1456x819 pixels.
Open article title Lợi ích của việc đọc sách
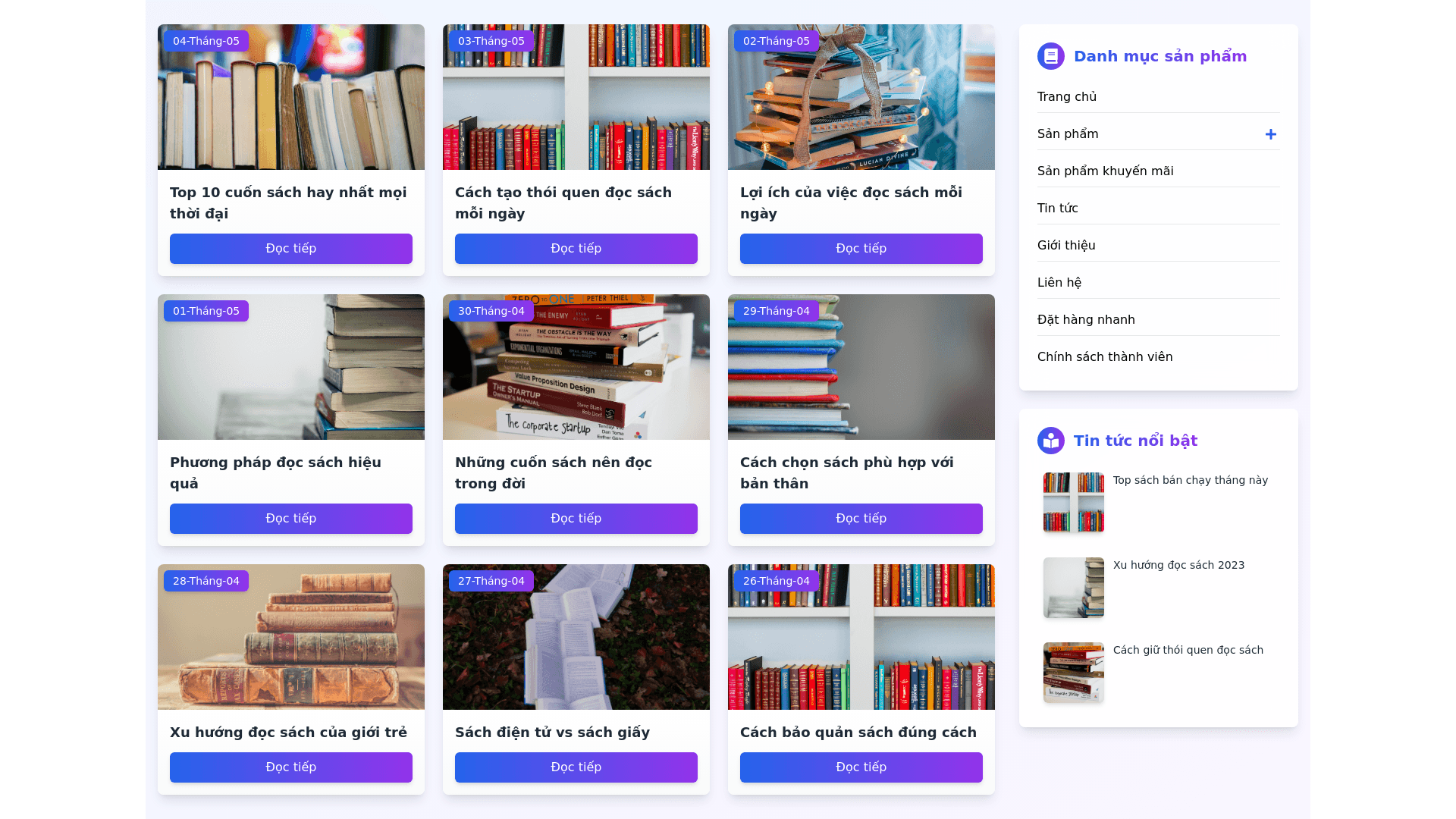[x=851, y=203]
